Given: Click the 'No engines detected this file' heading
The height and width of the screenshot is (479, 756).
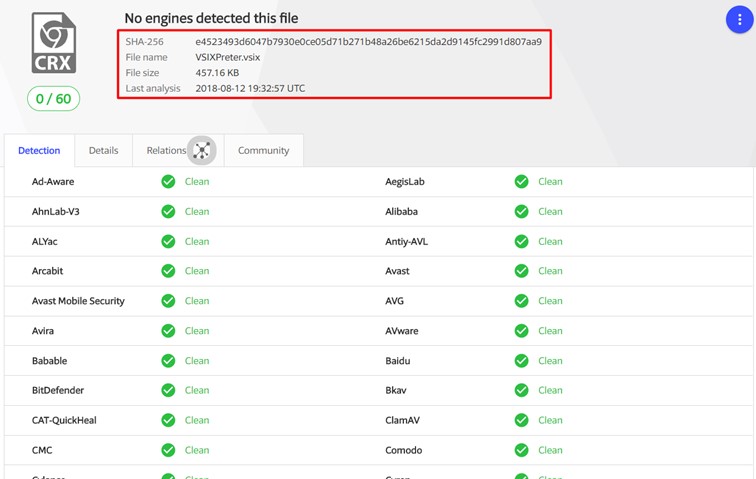Looking at the screenshot, I should pyautogui.click(x=211, y=18).
